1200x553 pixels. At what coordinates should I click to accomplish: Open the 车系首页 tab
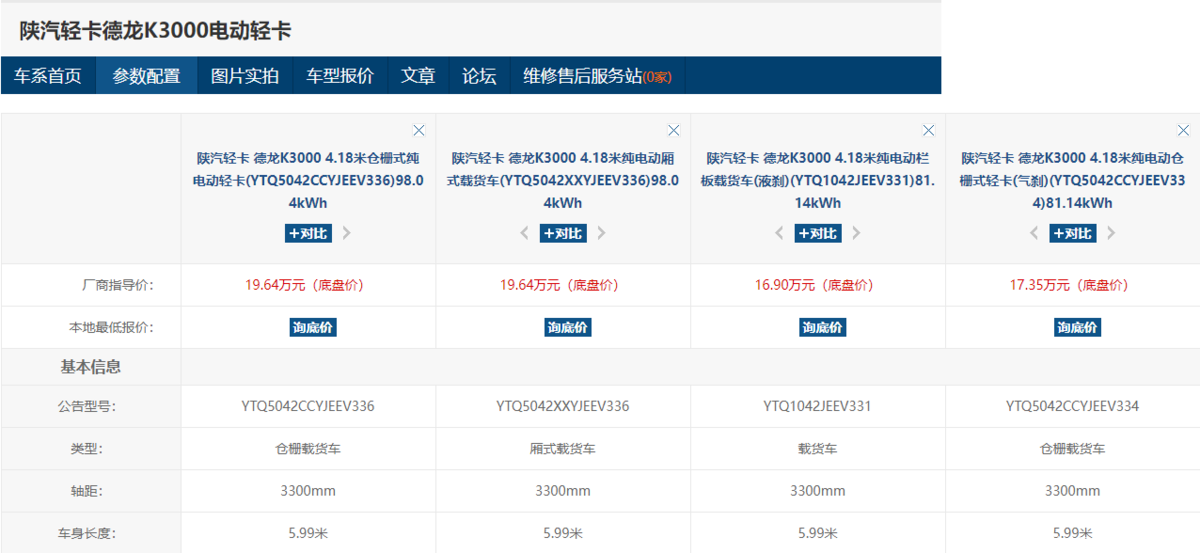pos(48,76)
